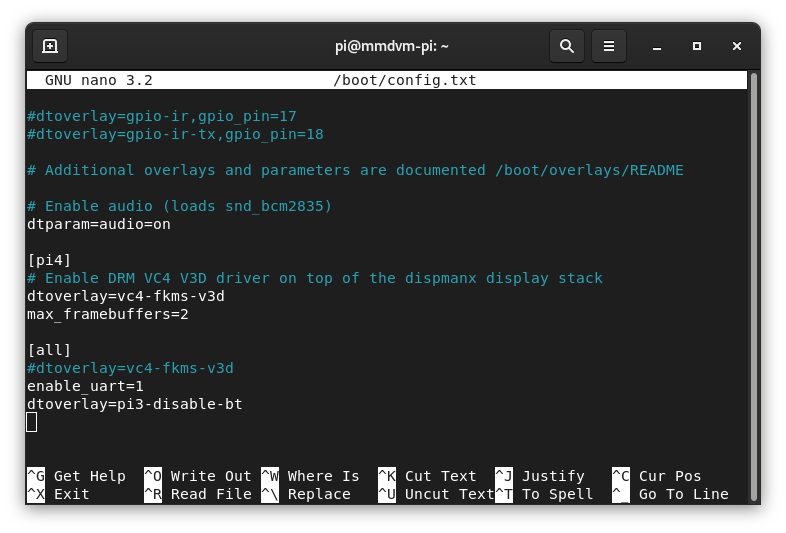Click the Enable DRM VC4 V3D comment
Image resolution: width=786 pixels, height=533 pixels.
click(315, 278)
